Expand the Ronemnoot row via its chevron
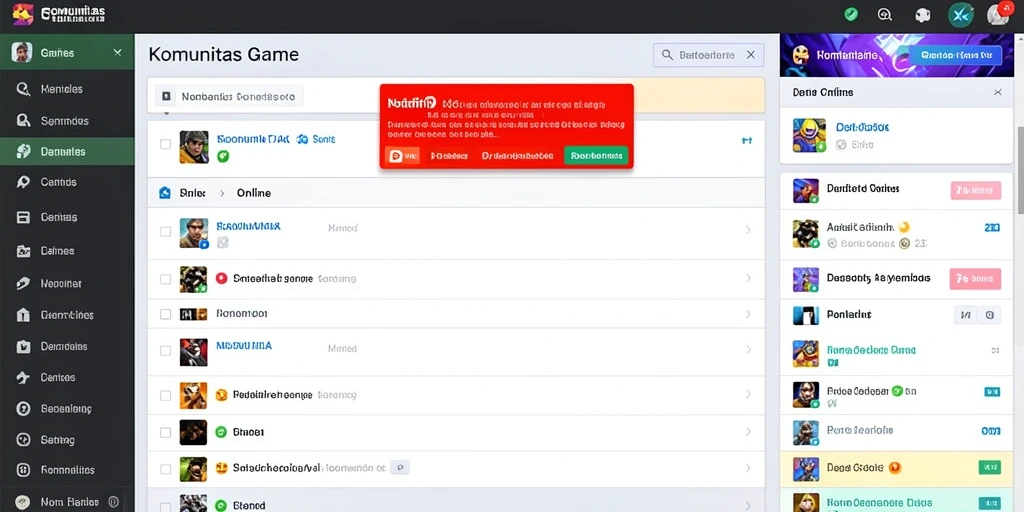 point(748,314)
